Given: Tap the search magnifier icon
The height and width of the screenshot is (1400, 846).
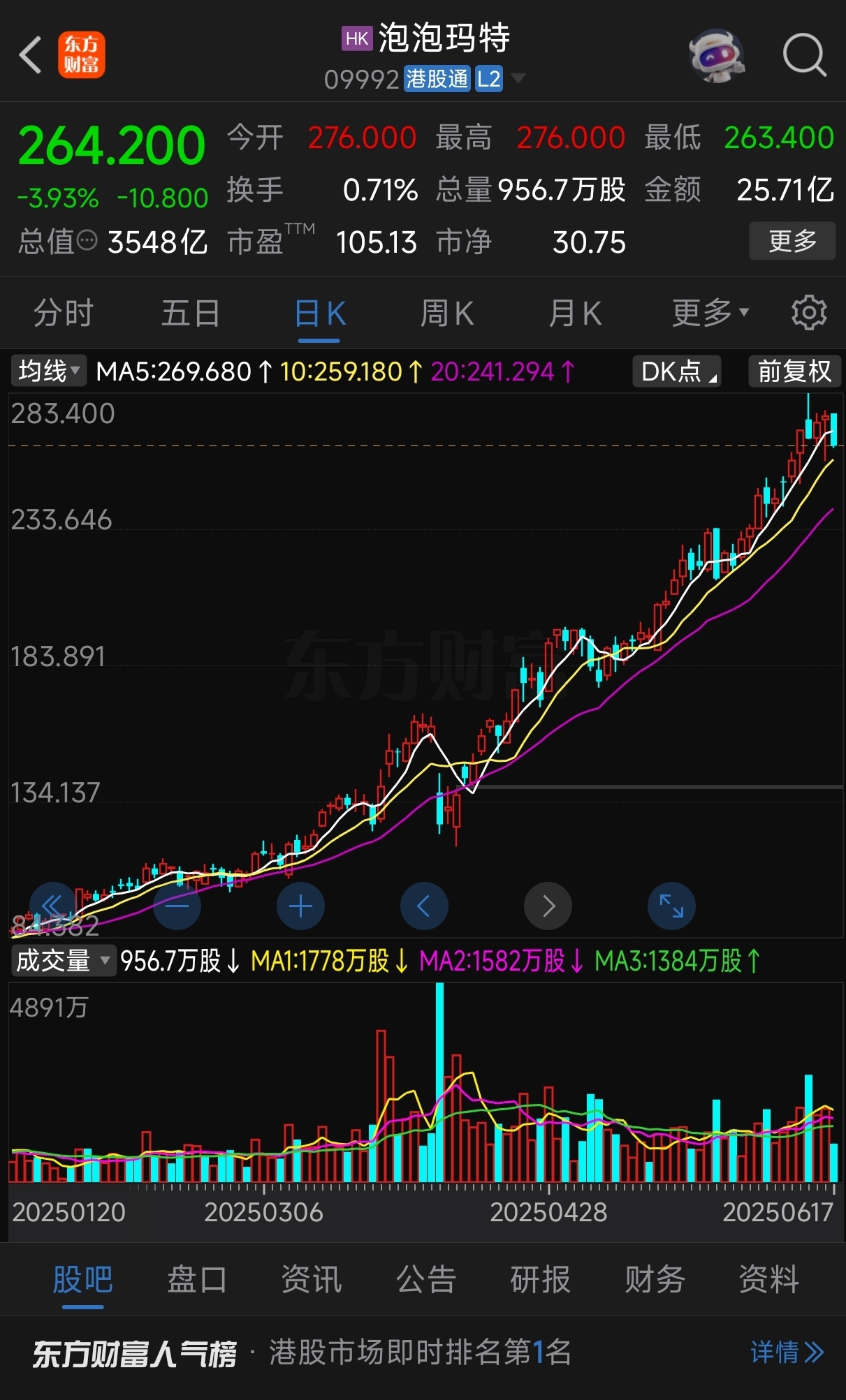Looking at the screenshot, I should [805, 54].
